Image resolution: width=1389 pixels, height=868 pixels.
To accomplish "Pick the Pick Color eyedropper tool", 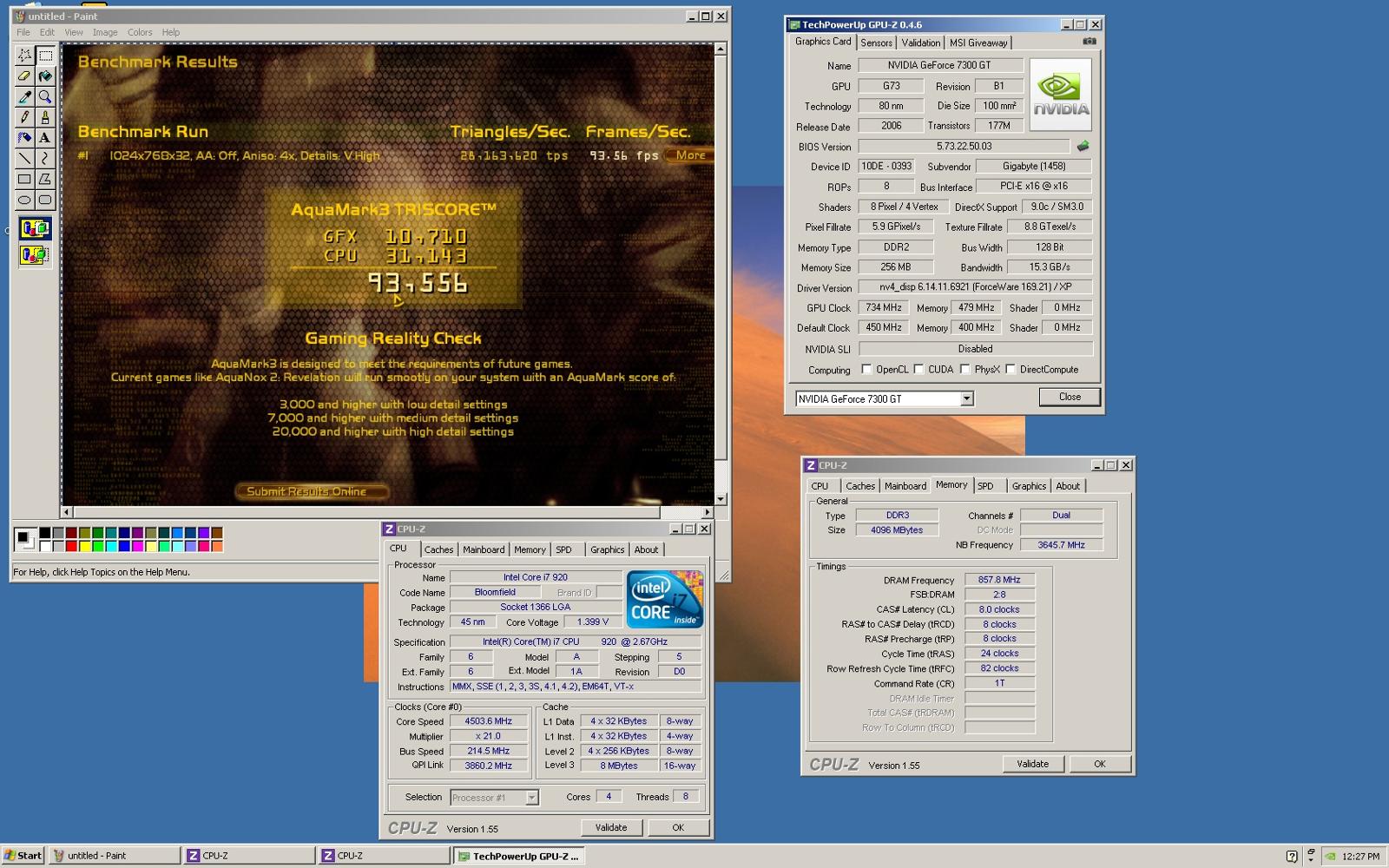I will point(24,96).
